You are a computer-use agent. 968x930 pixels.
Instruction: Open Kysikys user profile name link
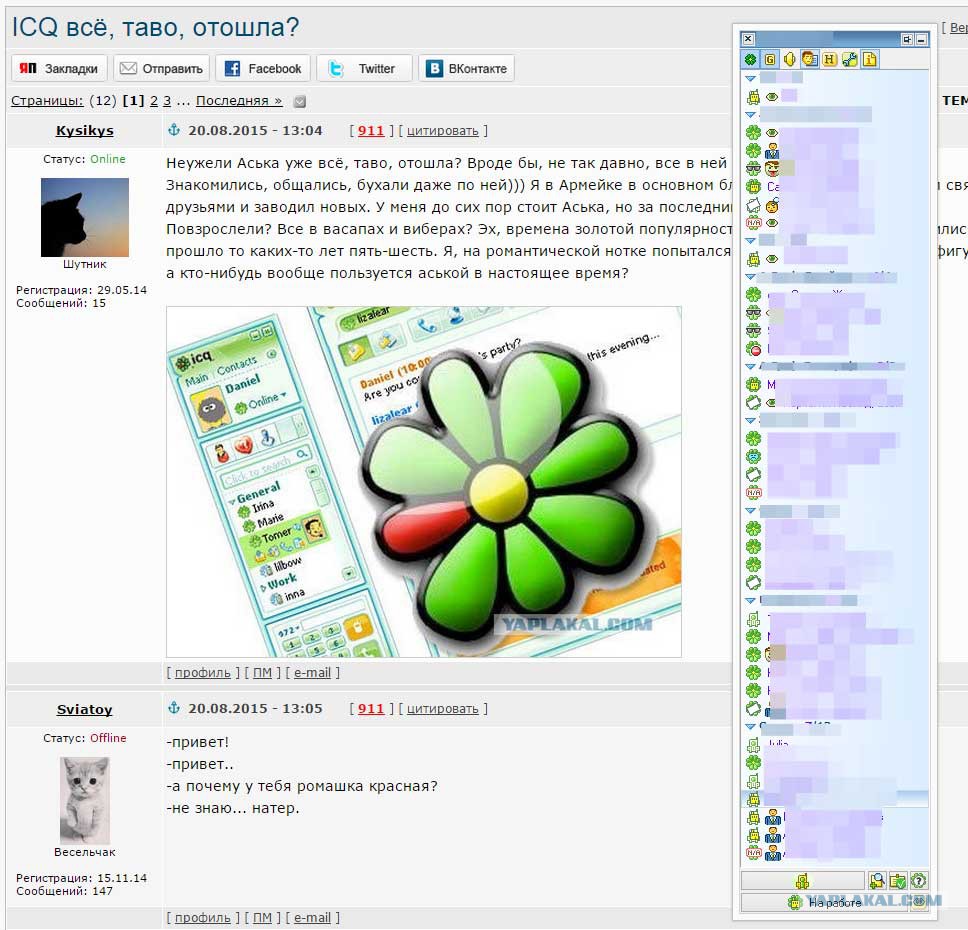(x=85, y=130)
